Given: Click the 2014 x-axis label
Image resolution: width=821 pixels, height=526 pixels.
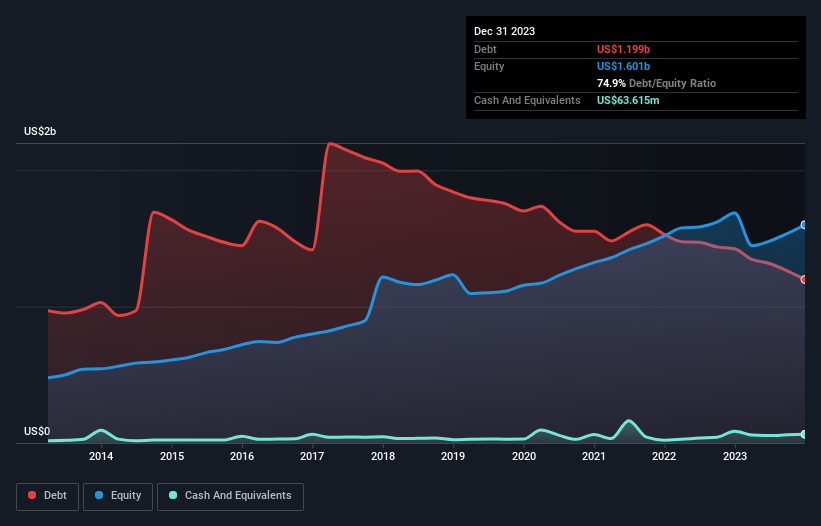Looking at the screenshot, I should point(101,456).
